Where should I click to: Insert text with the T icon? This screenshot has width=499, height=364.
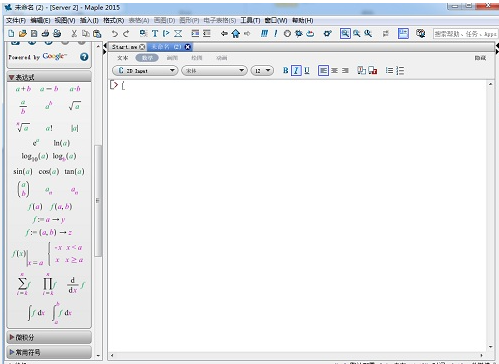155,33
